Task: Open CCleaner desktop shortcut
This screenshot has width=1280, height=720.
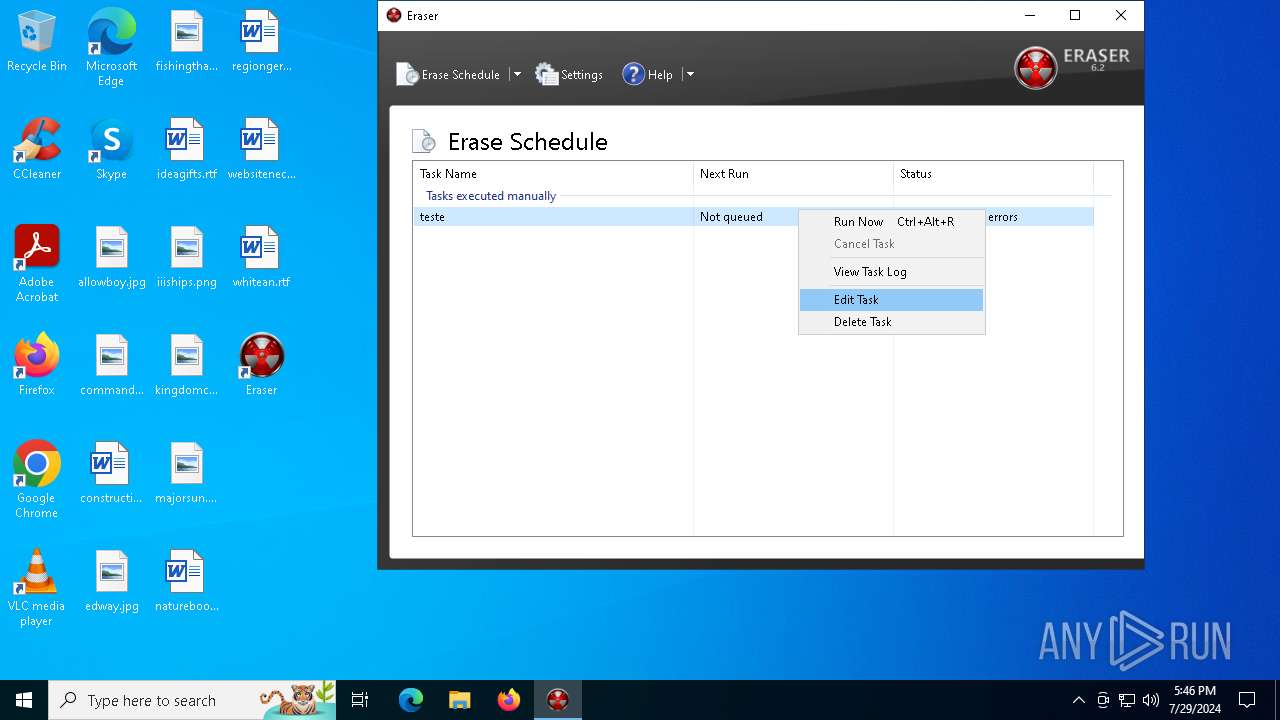Action: click(37, 150)
